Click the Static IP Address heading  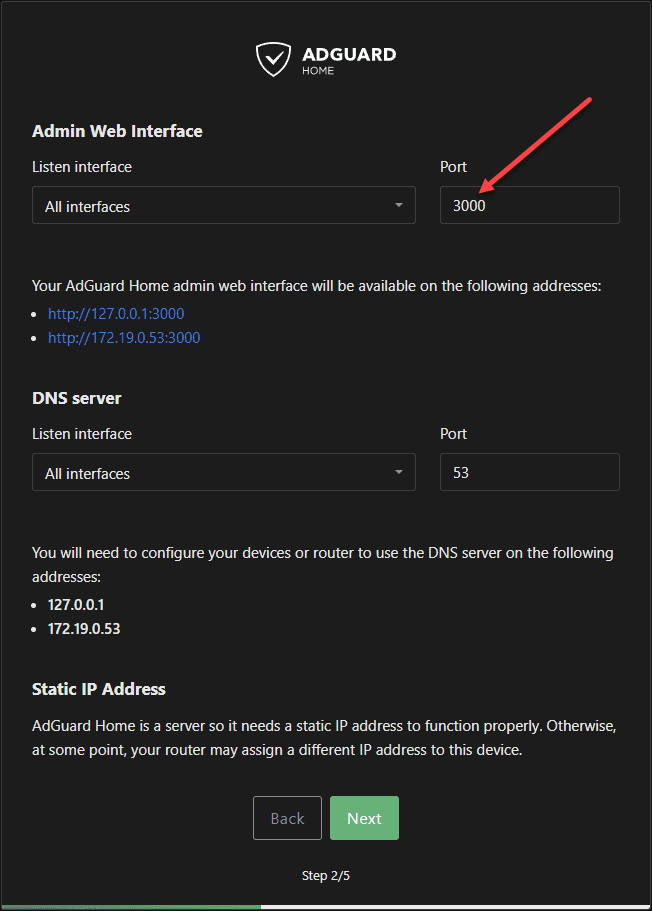[99, 689]
